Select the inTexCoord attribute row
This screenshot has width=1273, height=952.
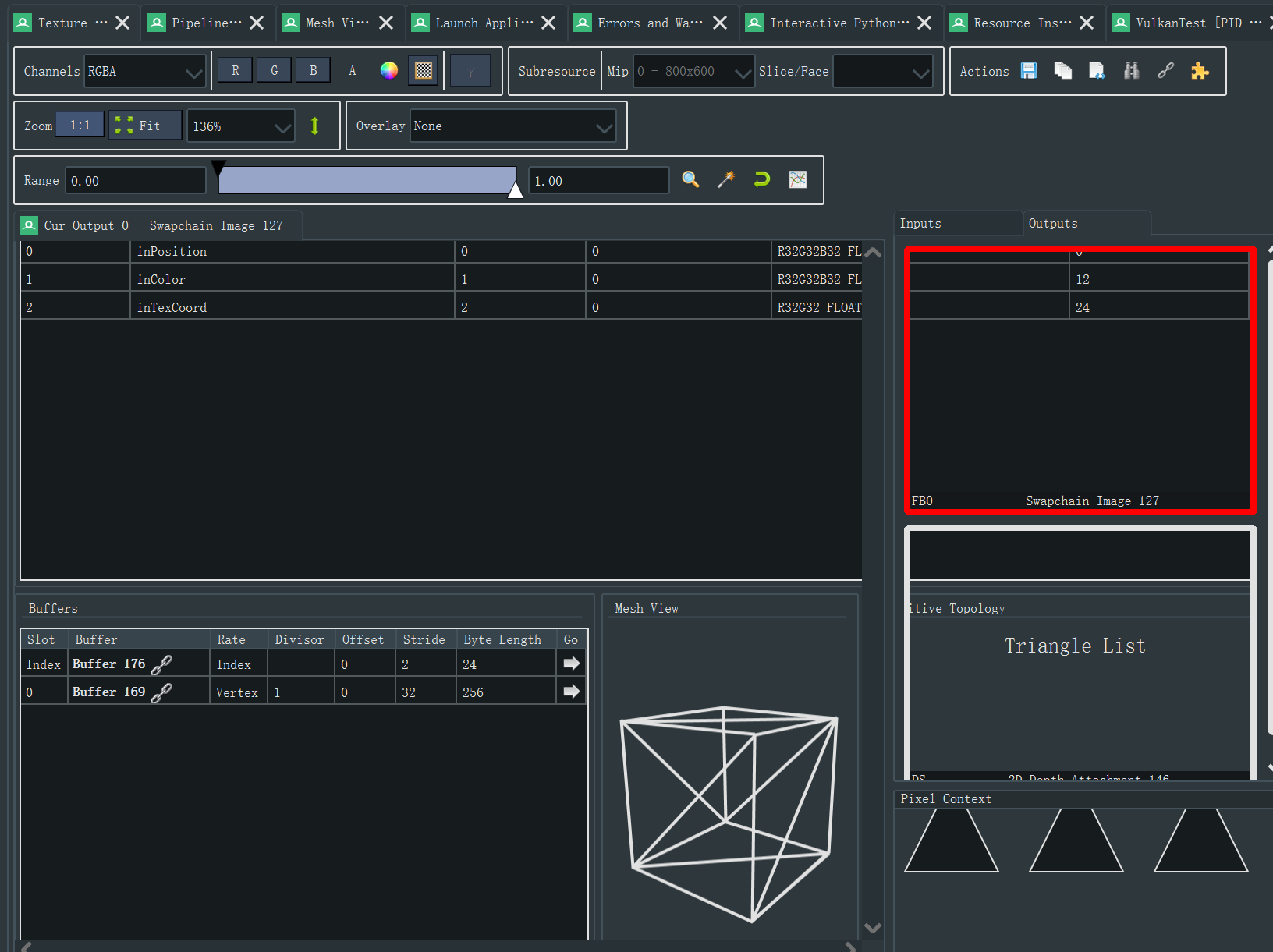[x=441, y=307]
